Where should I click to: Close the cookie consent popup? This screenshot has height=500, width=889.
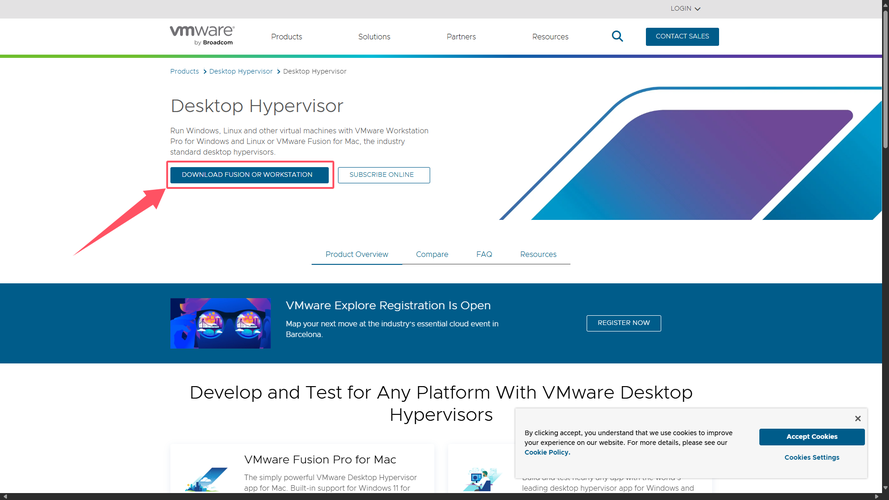pyautogui.click(x=857, y=418)
